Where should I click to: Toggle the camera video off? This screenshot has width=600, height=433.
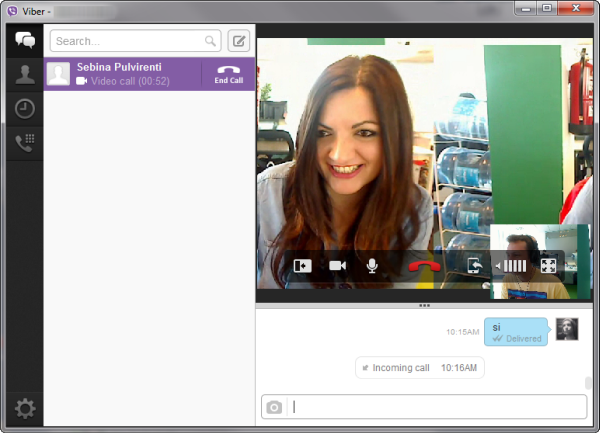[337, 265]
